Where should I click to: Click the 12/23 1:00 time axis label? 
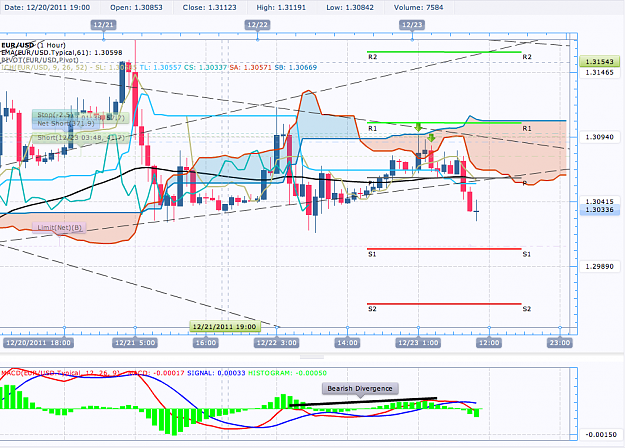point(418,343)
